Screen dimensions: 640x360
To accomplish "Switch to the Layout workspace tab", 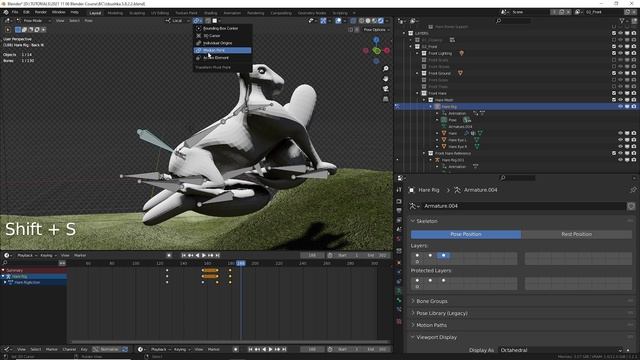I will coord(95,13).
